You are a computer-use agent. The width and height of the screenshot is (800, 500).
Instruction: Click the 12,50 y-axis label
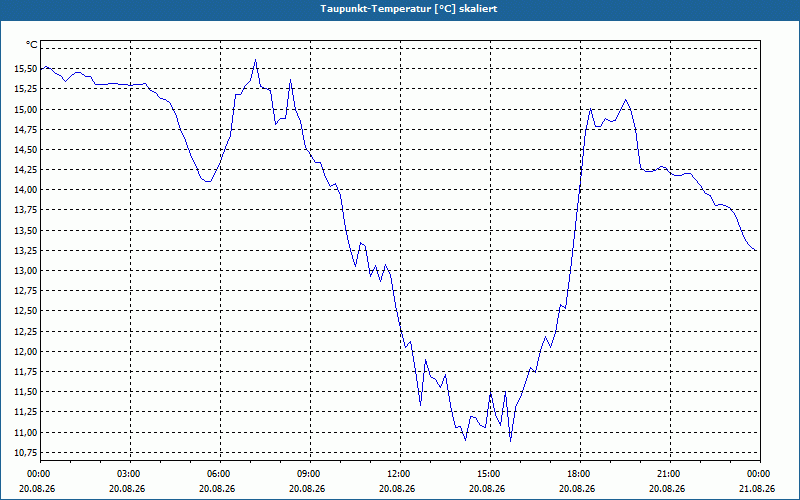pos(26,311)
